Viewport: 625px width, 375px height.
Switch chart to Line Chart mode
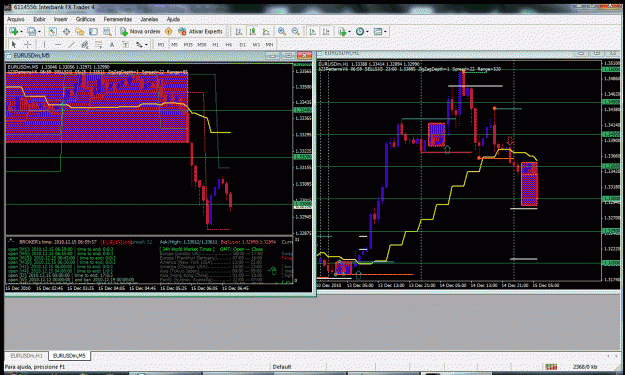(266, 31)
